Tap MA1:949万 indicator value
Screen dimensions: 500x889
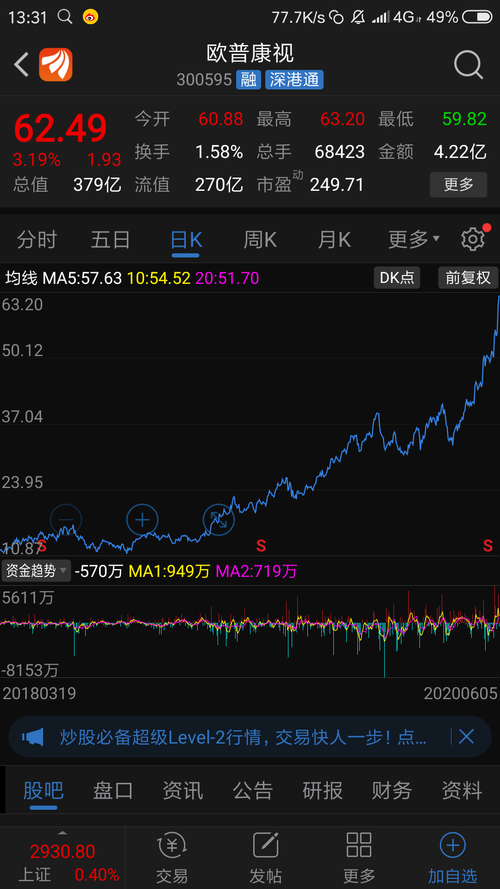tap(170, 571)
